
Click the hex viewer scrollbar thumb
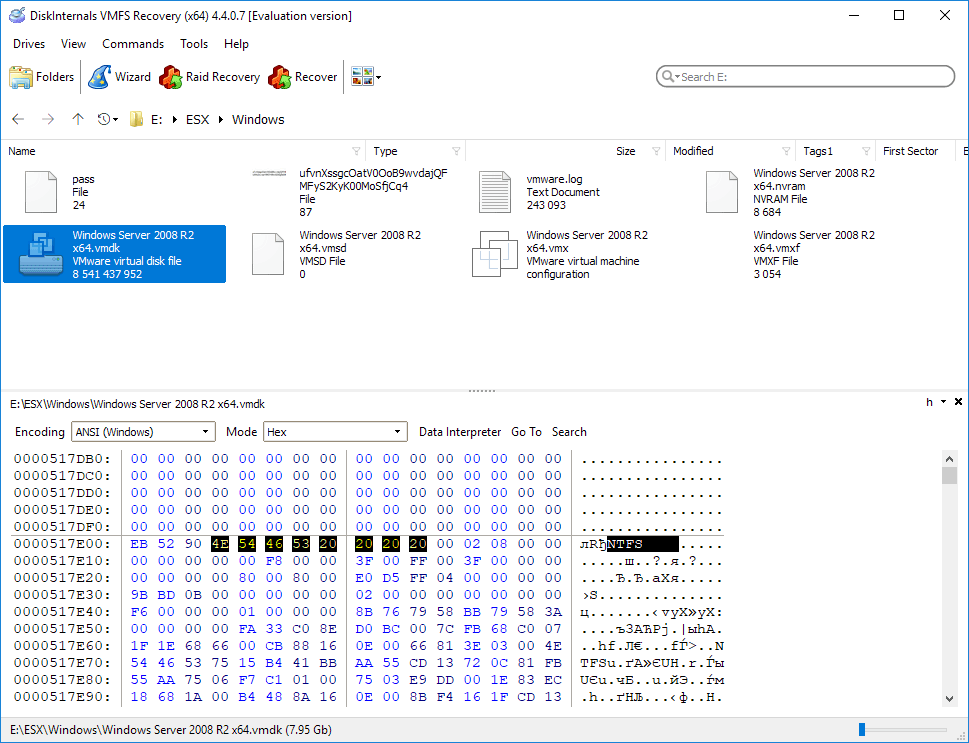[950, 475]
